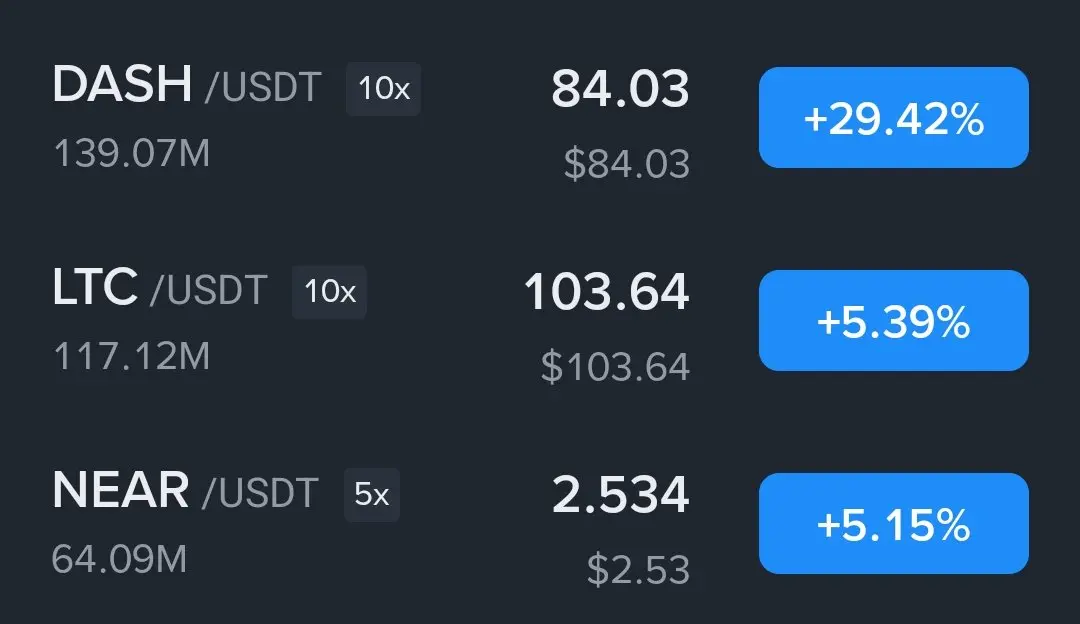This screenshot has height=624, width=1080.
Task: Click the DASH 10x leverage badge
Action: (x=384, y=89)
